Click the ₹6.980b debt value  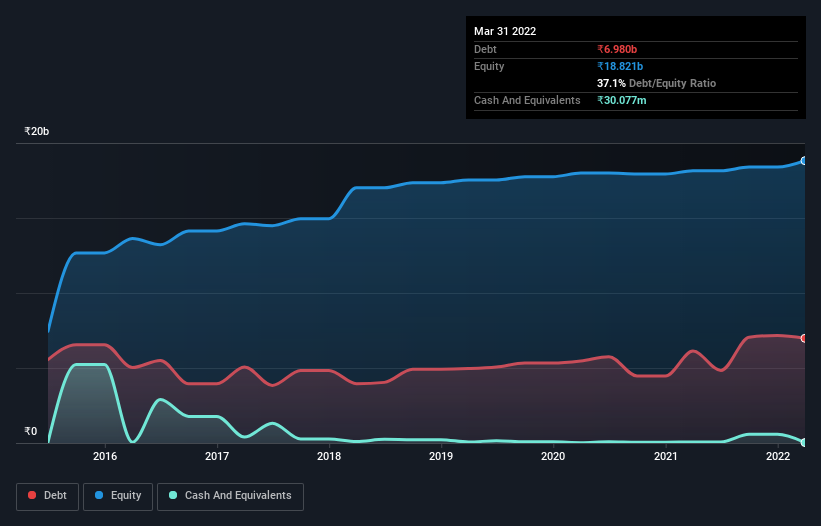coord(617,49)
